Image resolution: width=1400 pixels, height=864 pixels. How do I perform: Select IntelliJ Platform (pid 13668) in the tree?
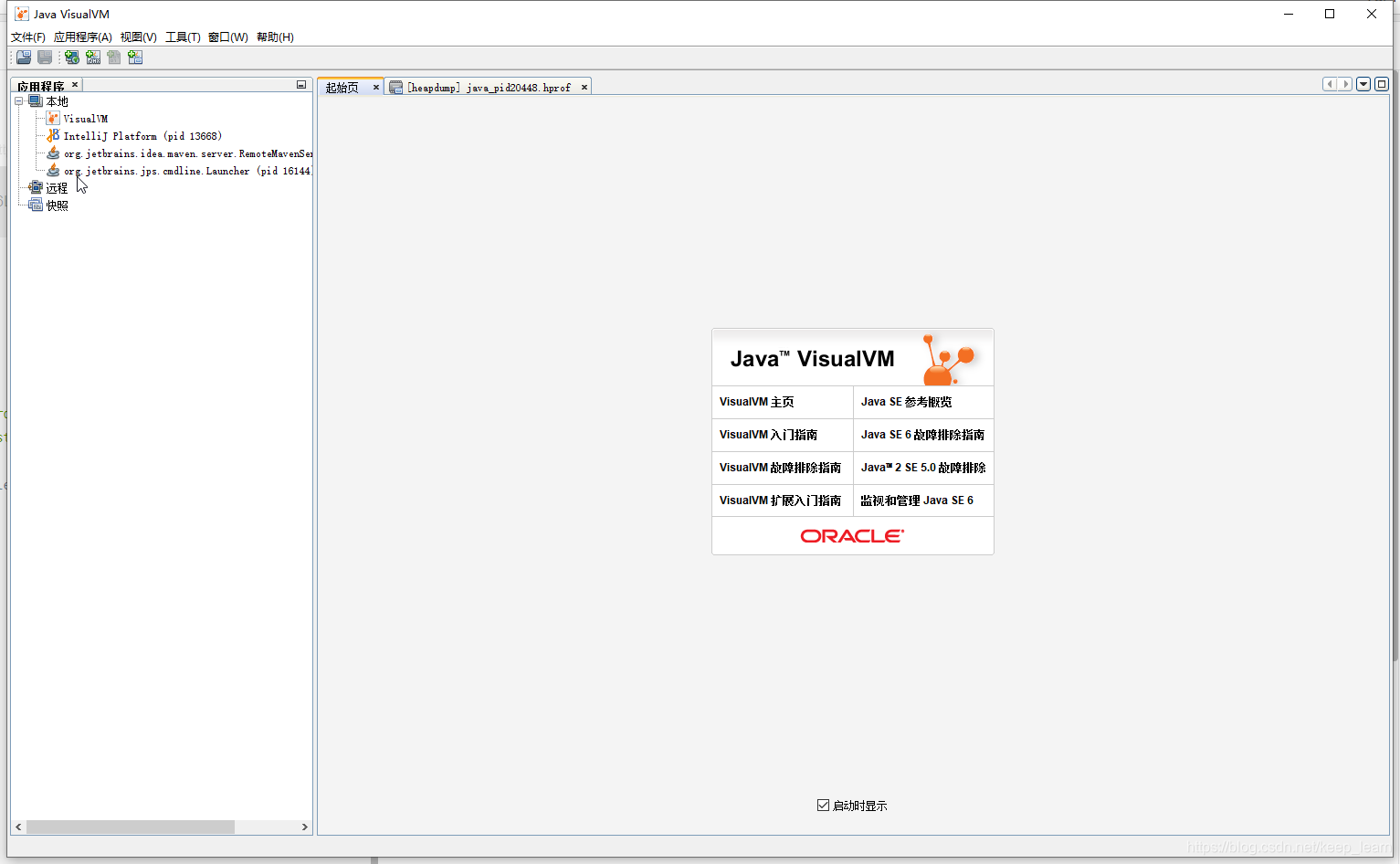[x=142, y=136]
